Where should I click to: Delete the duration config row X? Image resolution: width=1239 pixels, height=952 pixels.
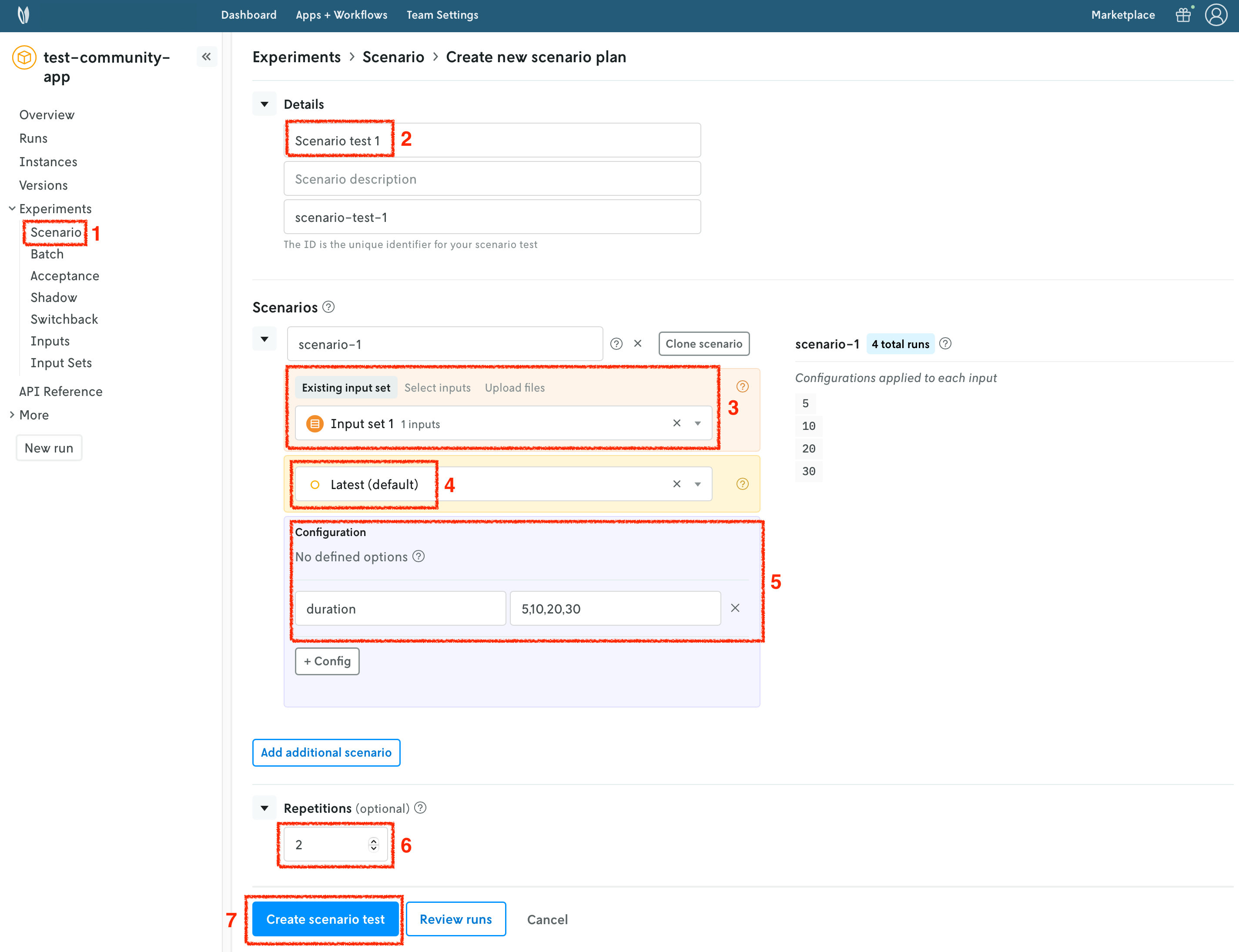click(x=735, y=608)
